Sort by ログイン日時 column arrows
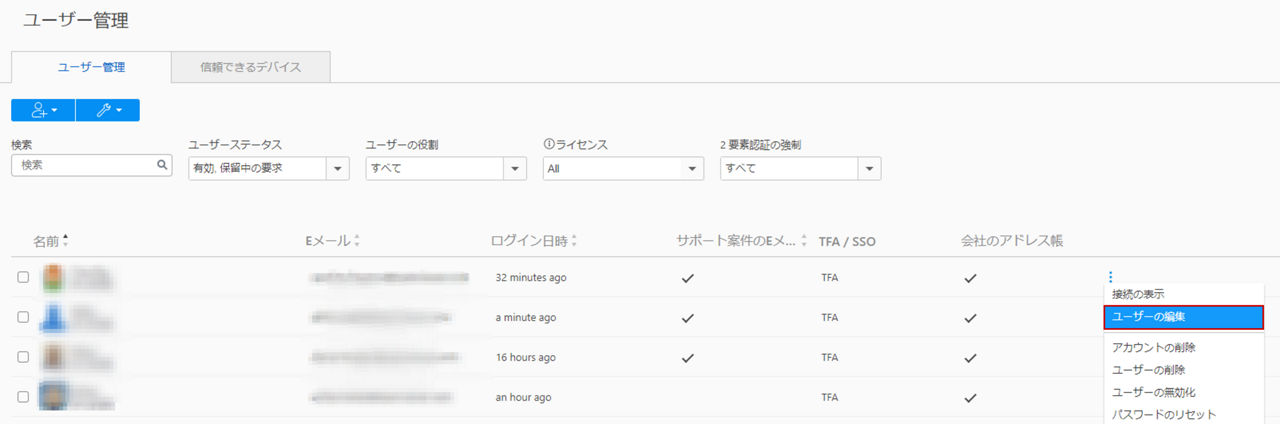Screen dimensions: 1280x424 coord(574,241)
